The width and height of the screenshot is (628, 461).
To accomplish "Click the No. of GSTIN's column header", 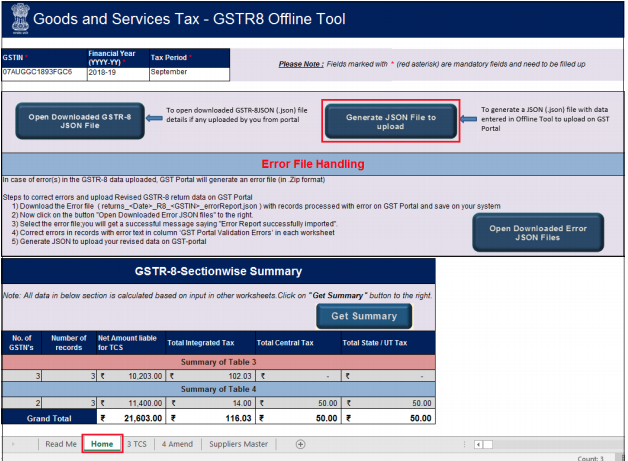I will point(22,343).
